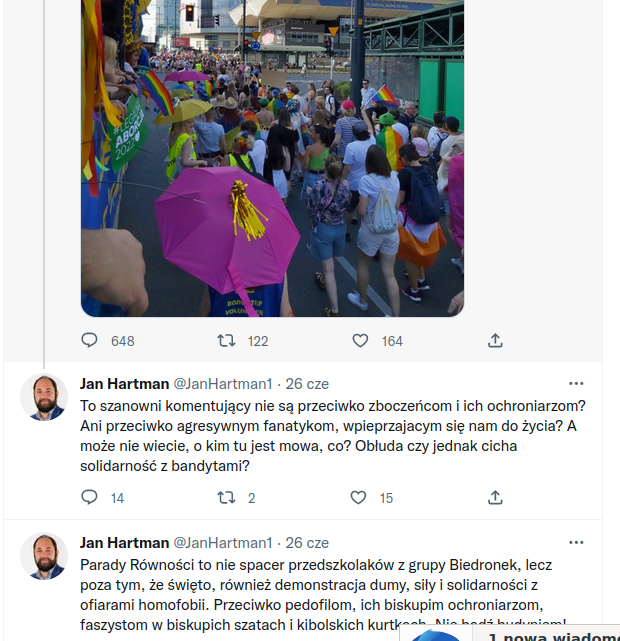Open more options on Parady Równości tweet
The image size is (620, 641).
tap(576, 542)
